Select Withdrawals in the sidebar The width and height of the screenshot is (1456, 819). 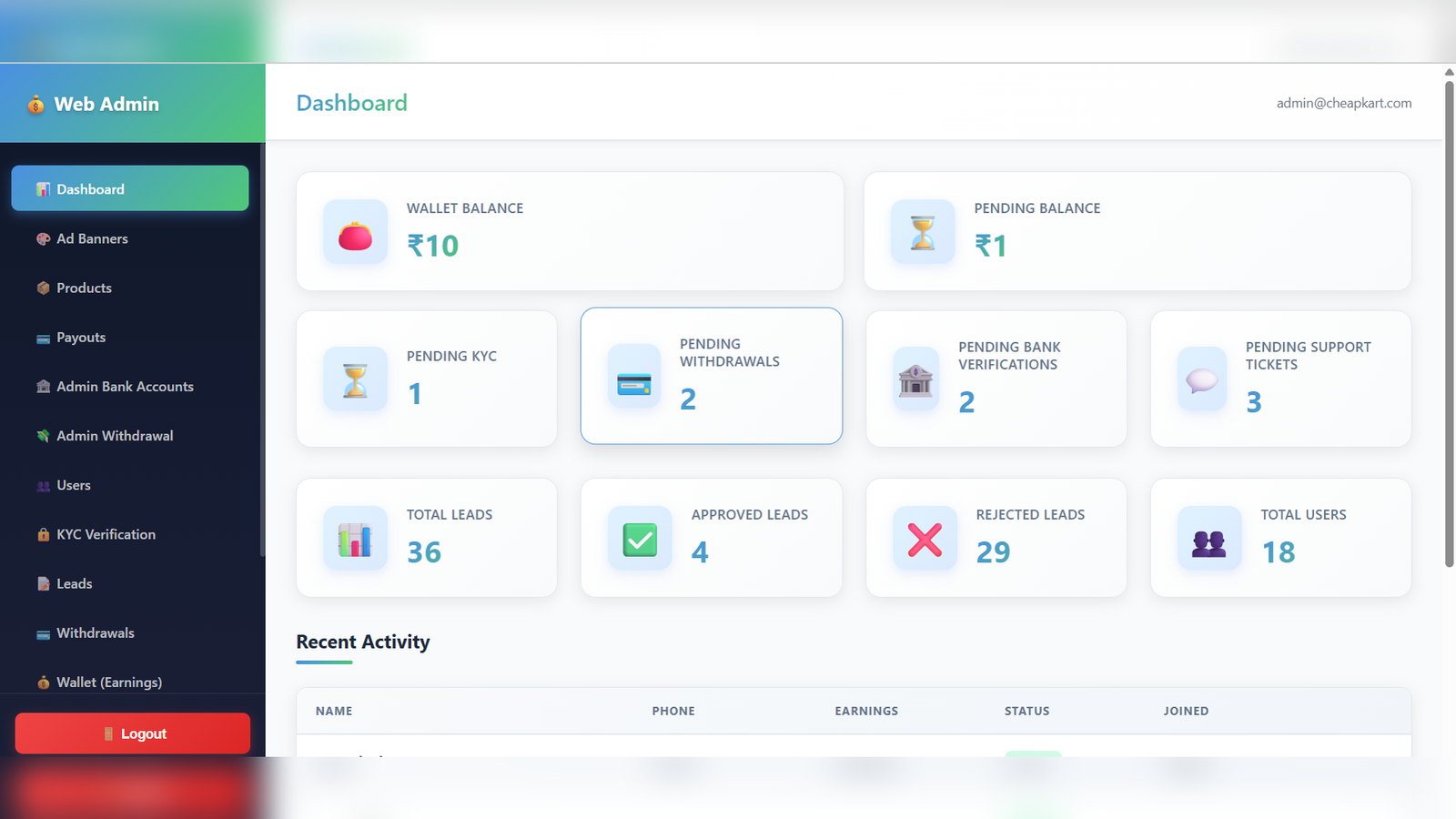pos(130,632)
